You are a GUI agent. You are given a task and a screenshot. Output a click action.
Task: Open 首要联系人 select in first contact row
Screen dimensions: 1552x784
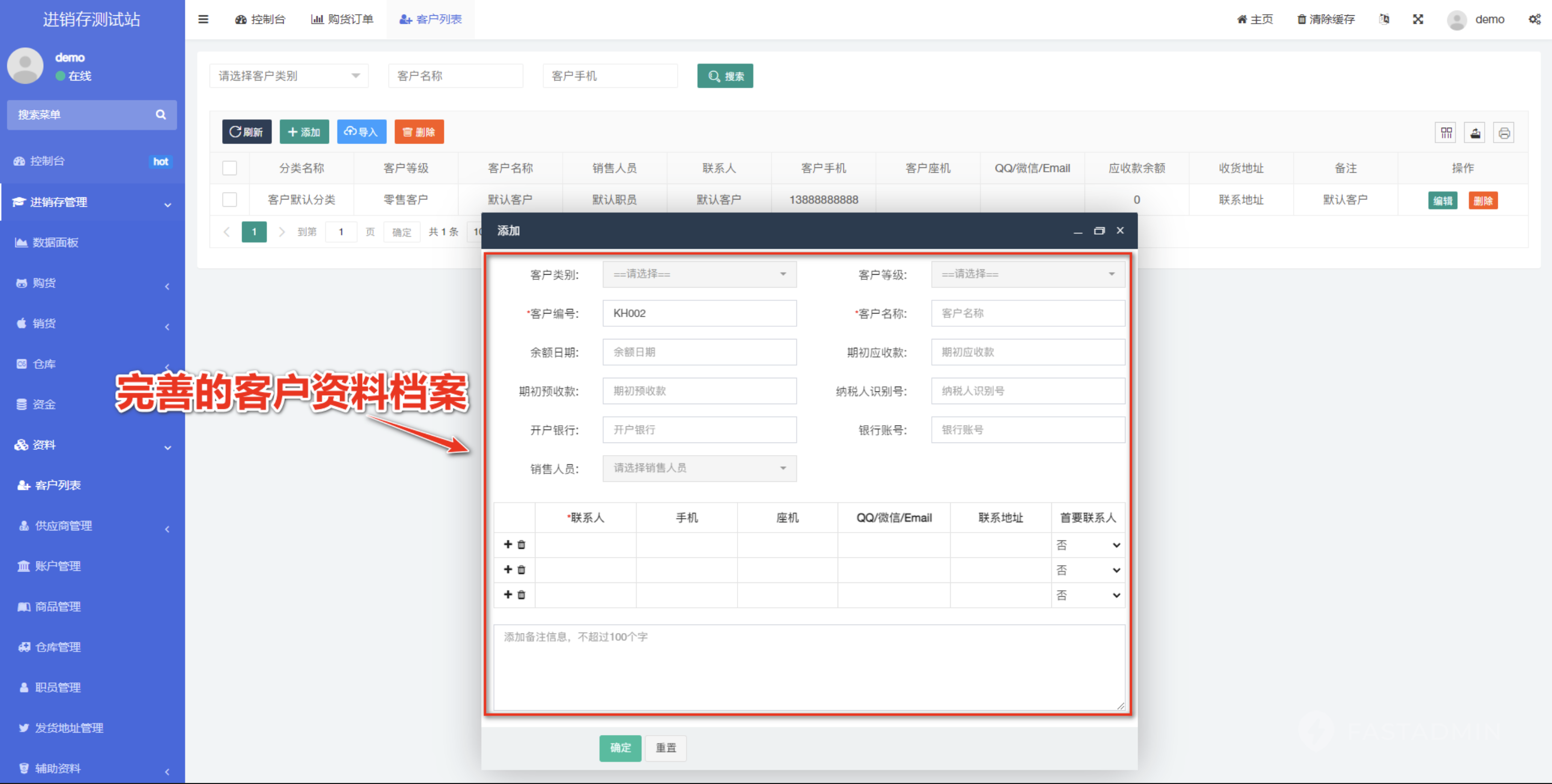(x=1088, y=545)
